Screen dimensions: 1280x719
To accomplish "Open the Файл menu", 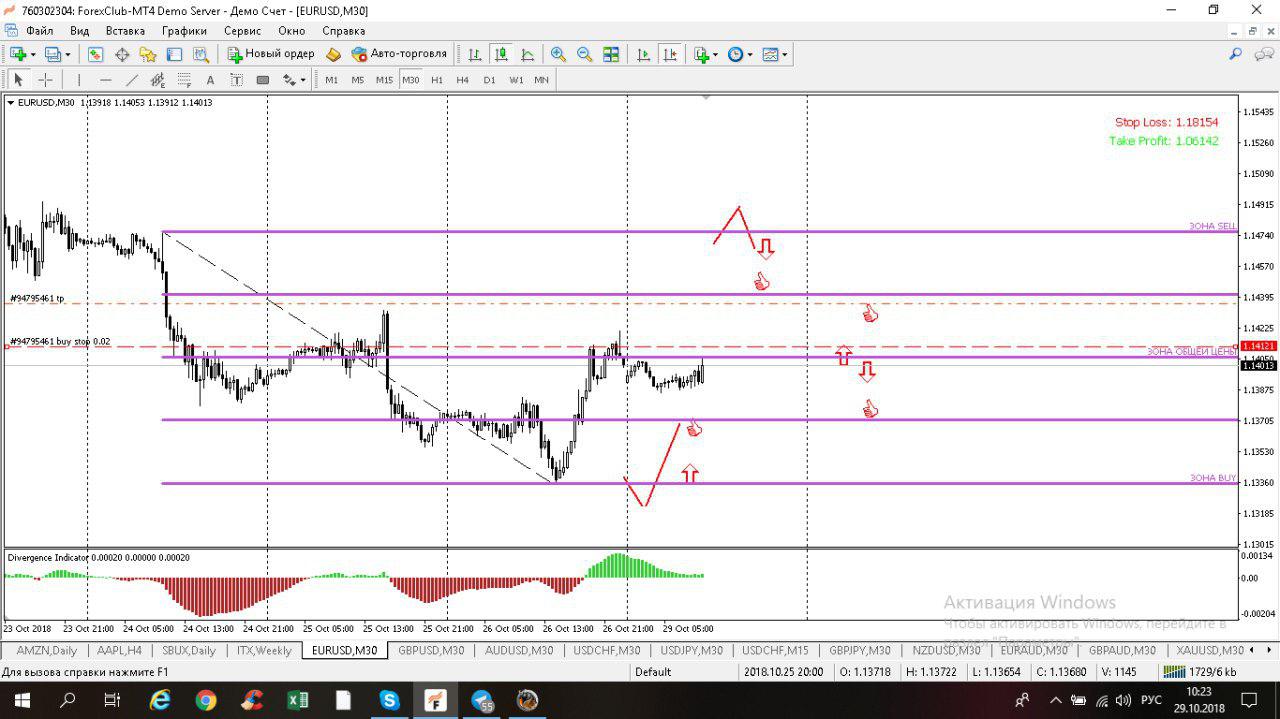I will (x=40, y=31).
